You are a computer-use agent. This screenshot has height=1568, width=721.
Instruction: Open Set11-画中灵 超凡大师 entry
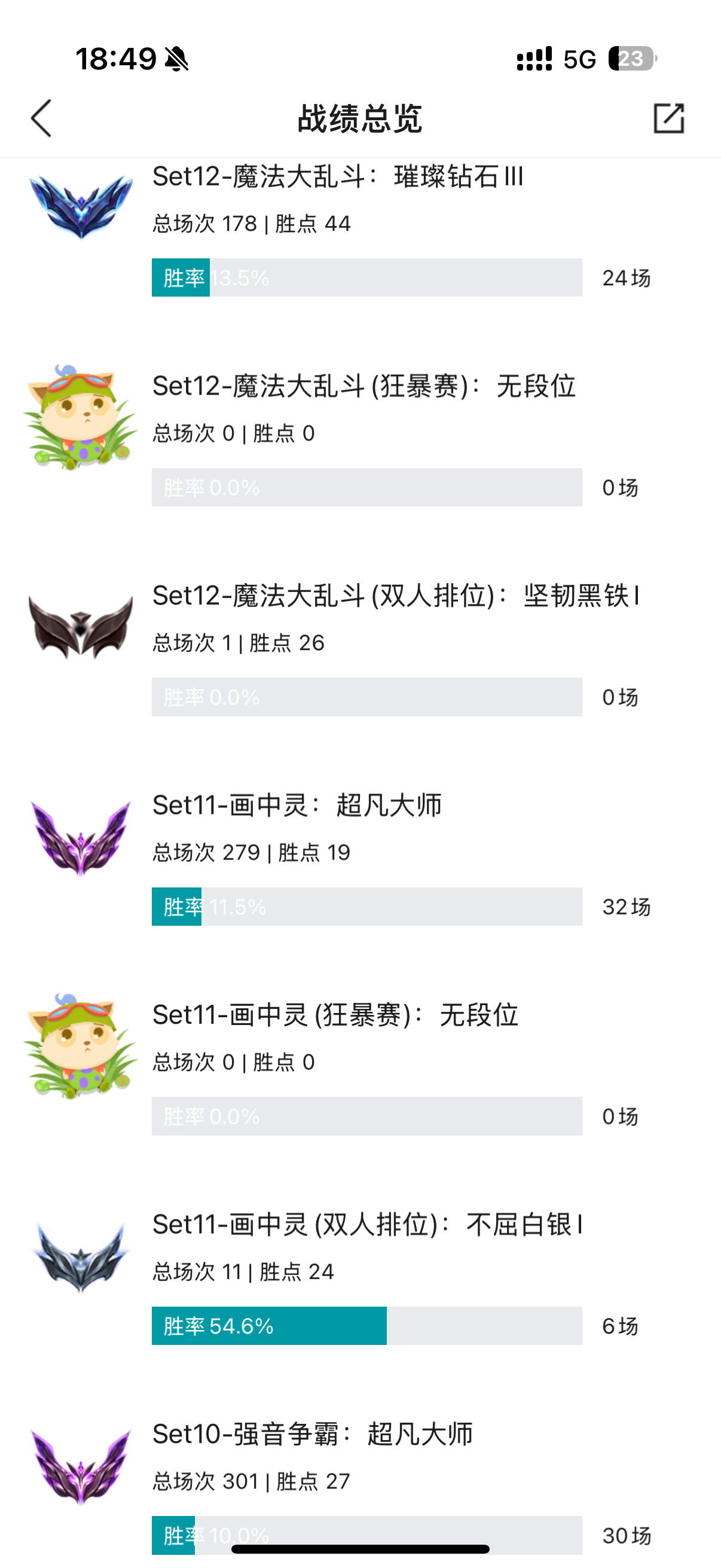297,806
